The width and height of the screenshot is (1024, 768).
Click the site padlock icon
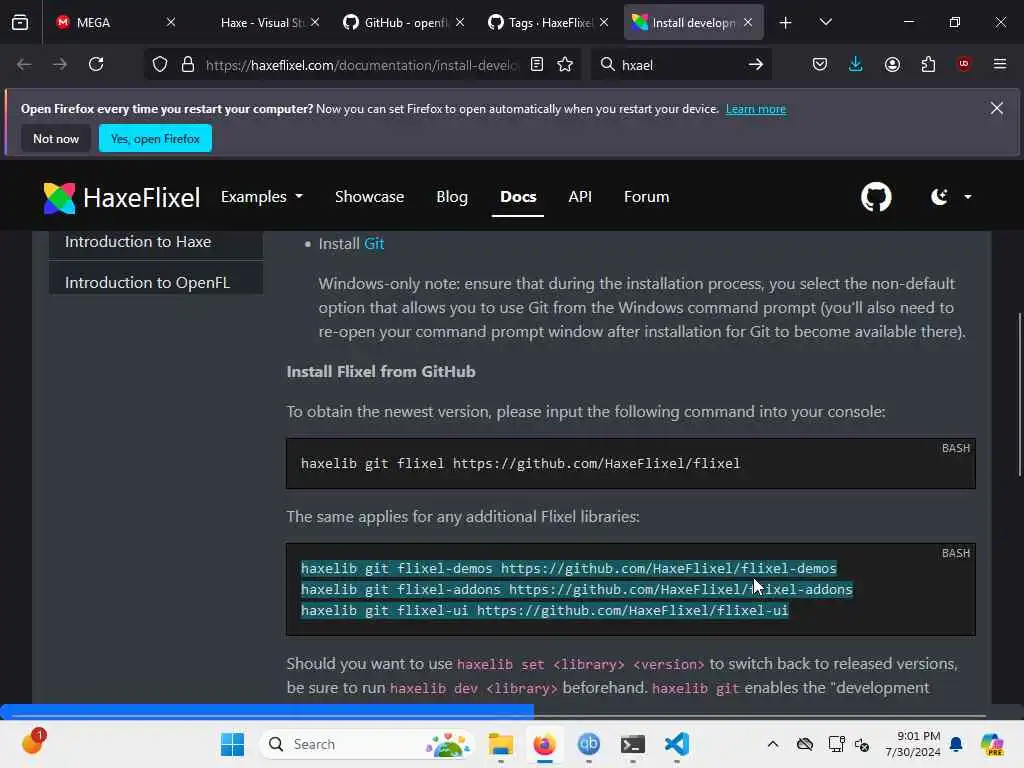click(188, 64)
